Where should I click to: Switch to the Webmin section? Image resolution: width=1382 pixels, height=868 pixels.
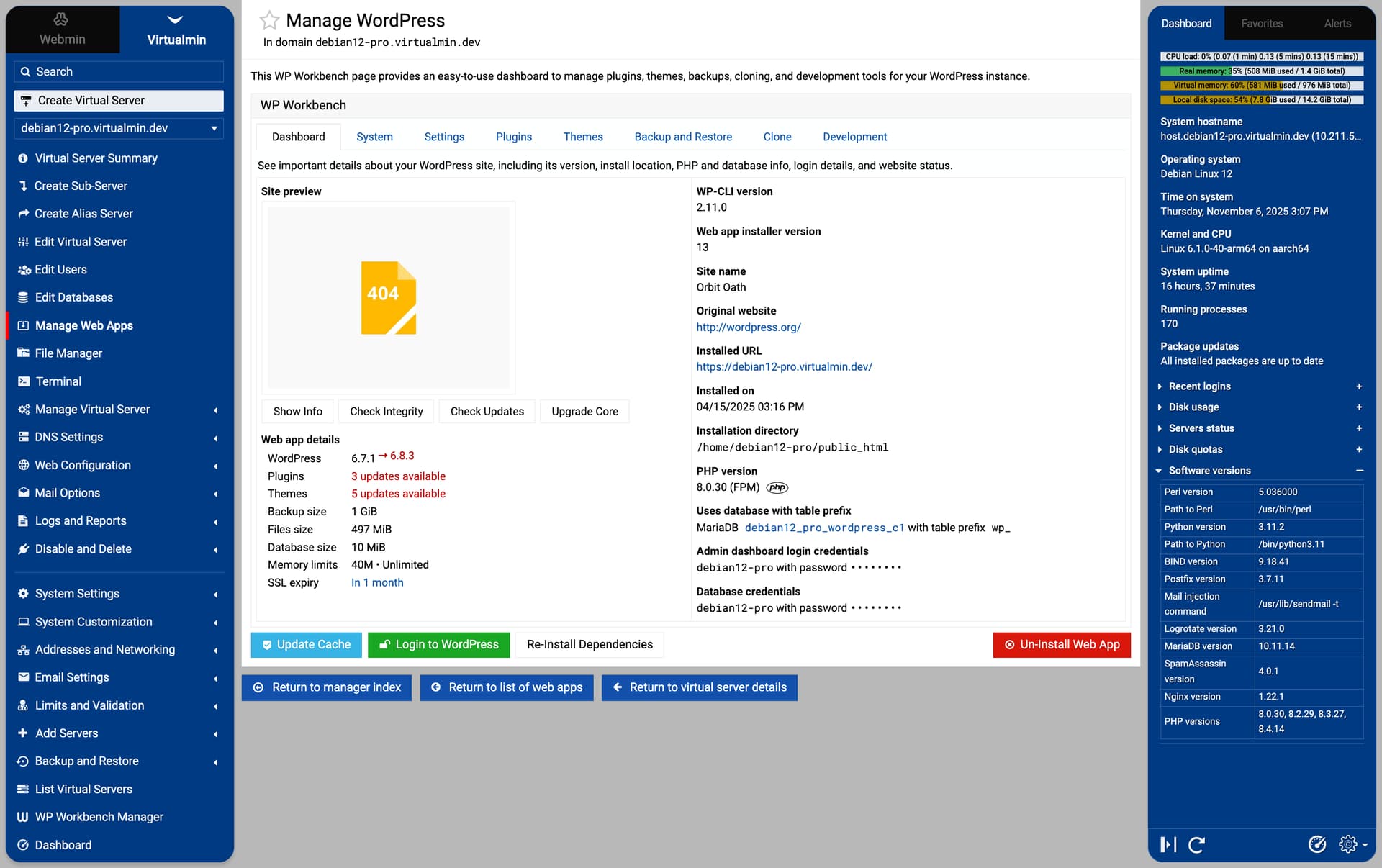[62, 30]
